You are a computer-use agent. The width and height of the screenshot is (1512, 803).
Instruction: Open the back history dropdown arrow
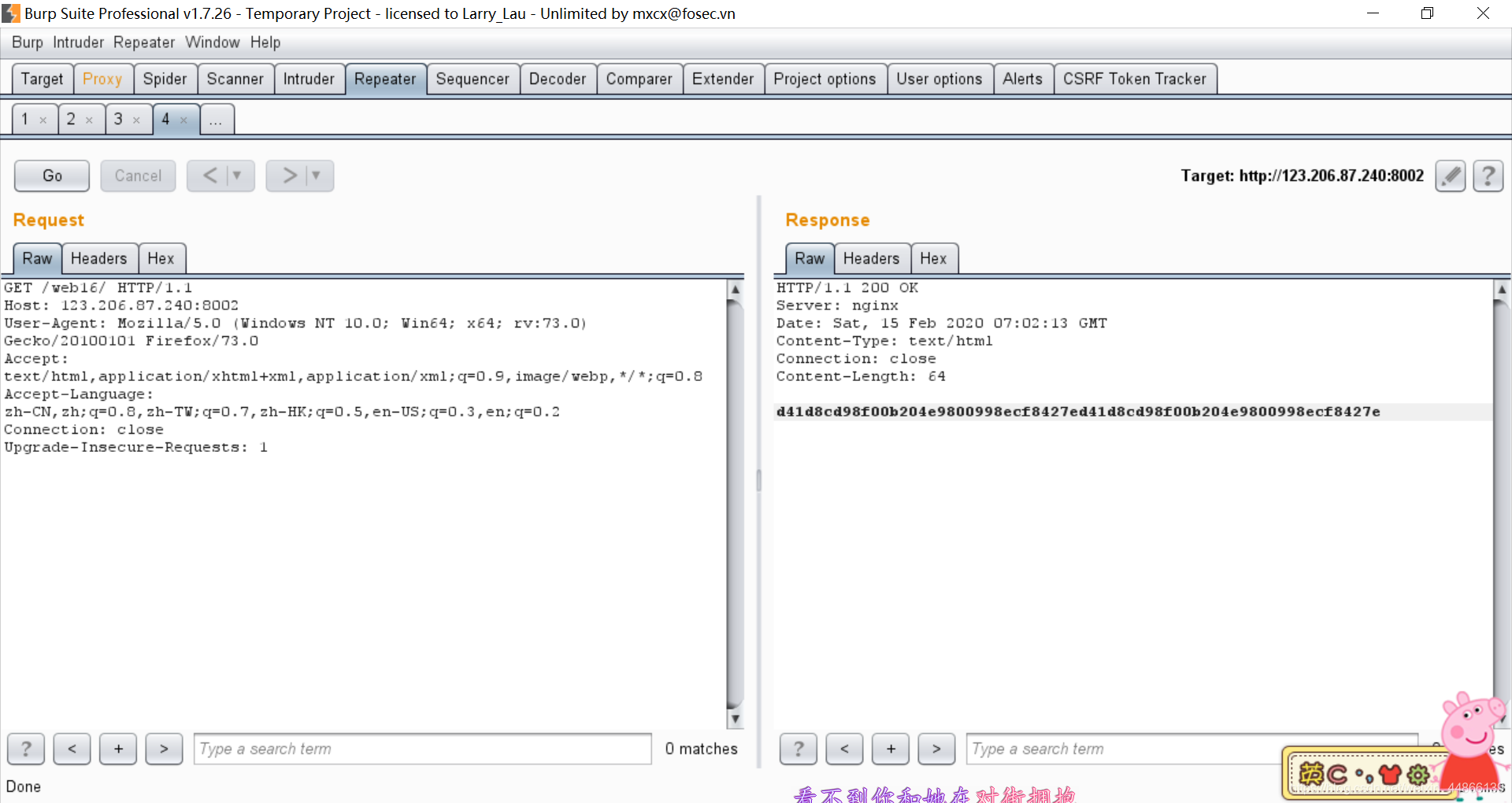coord(237,176)
